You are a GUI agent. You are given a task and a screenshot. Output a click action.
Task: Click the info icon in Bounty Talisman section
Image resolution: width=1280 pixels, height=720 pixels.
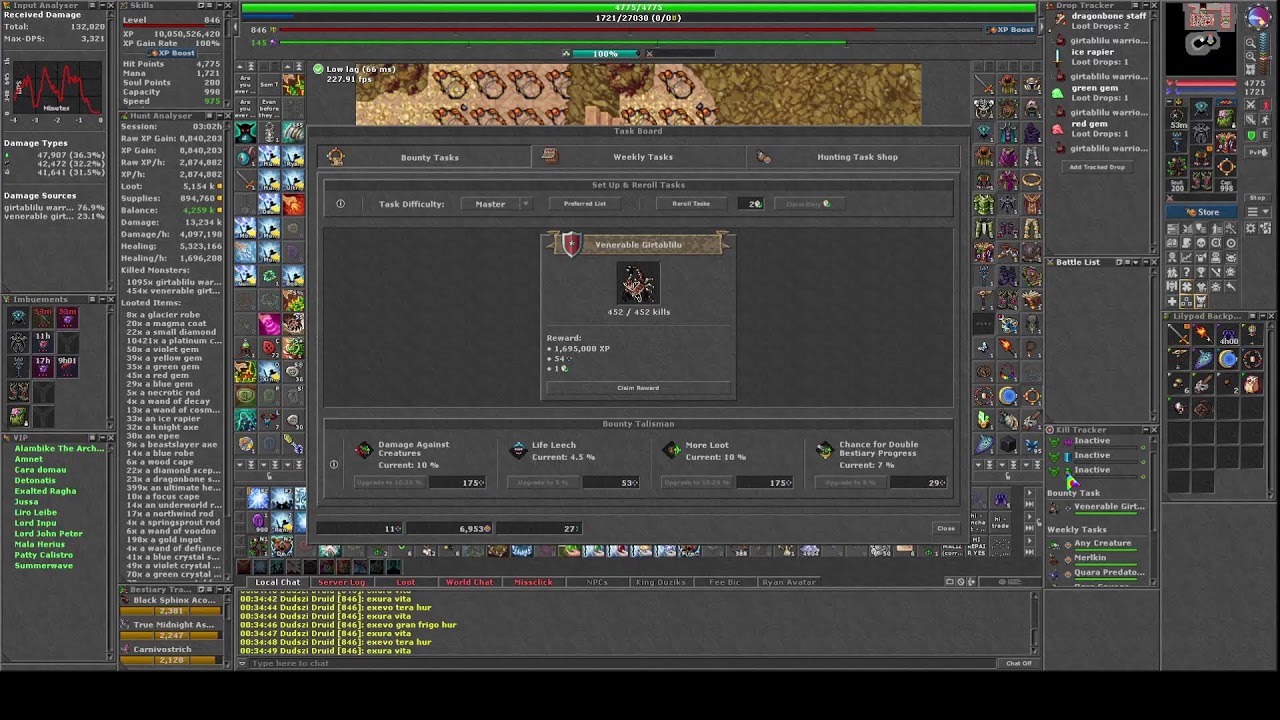tap(334, 464)
